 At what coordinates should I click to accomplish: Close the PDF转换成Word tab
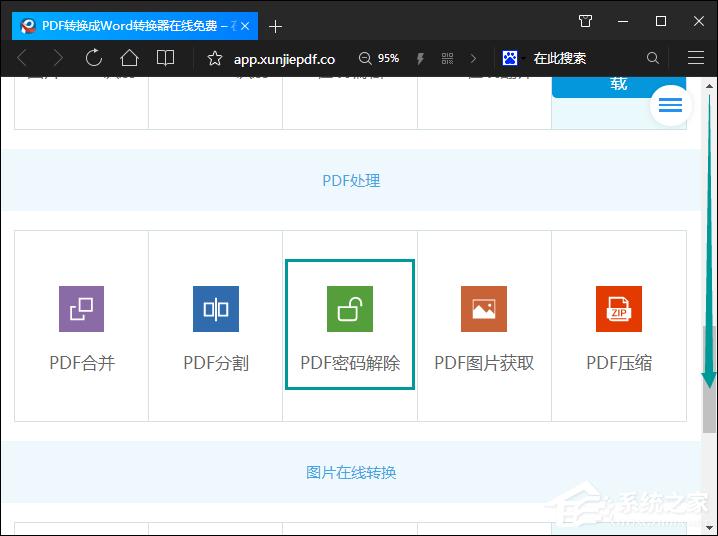[x=245, y=26]
